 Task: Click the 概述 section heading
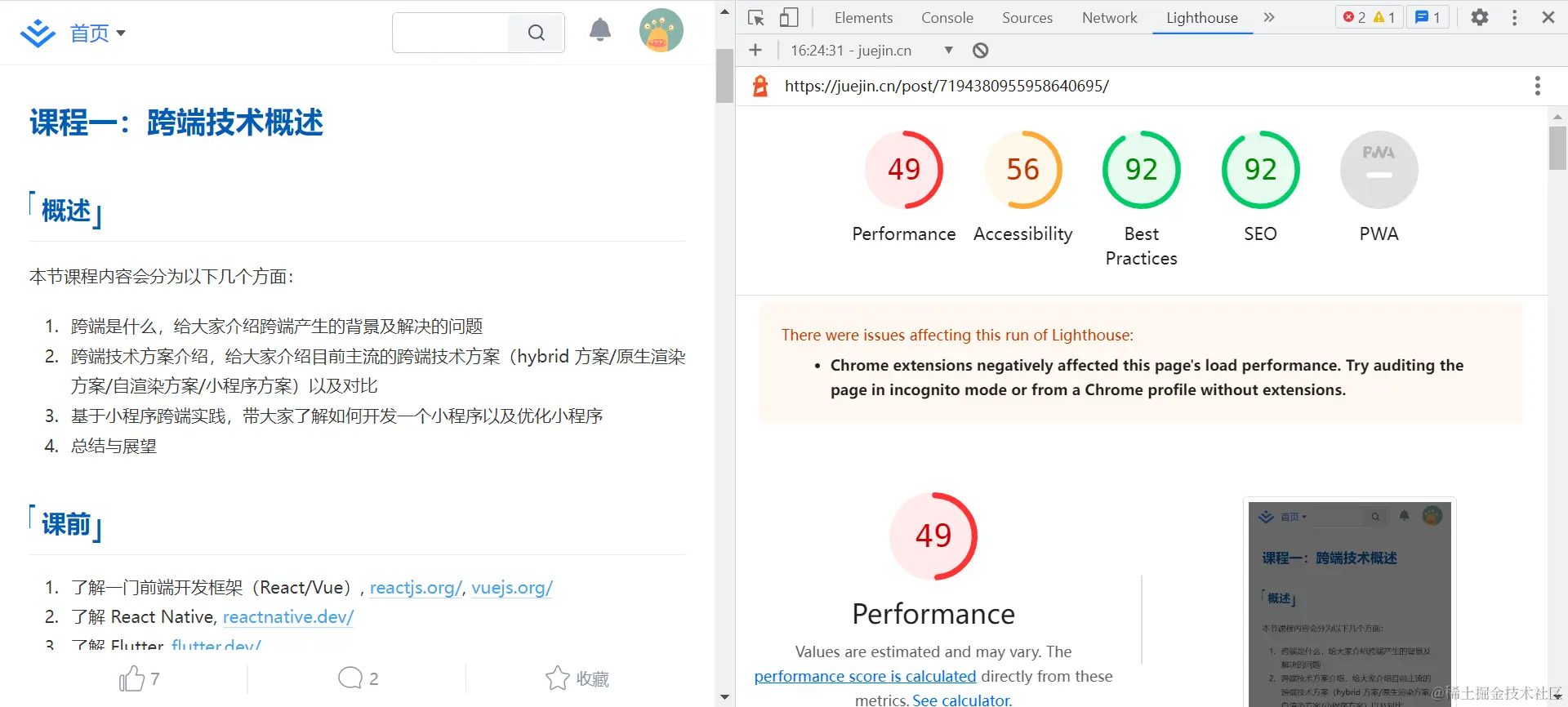click(x=66, y=211)
